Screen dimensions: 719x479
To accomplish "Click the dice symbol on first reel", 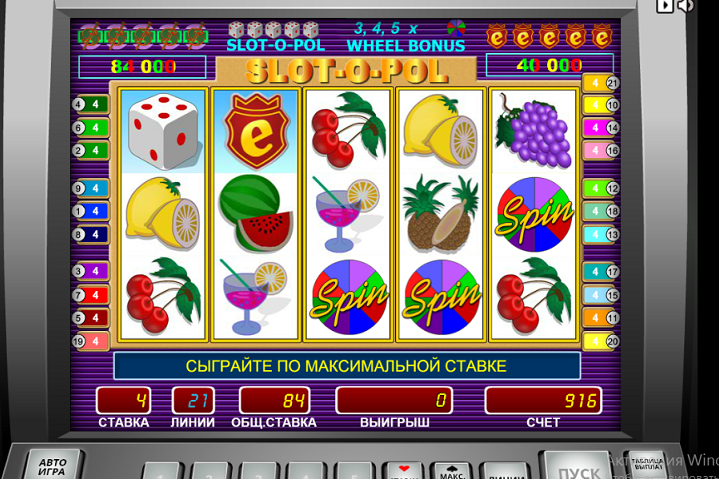I will [x=162, y=132].
